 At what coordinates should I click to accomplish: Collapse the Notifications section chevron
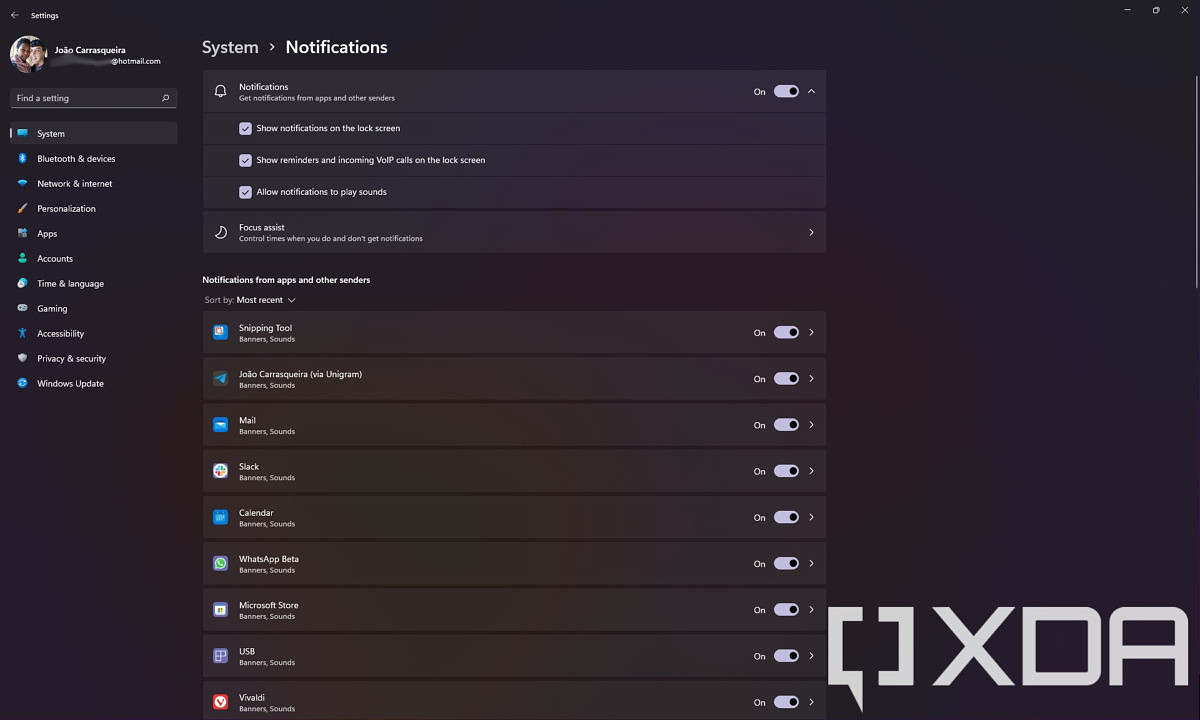tap(811, 91)
